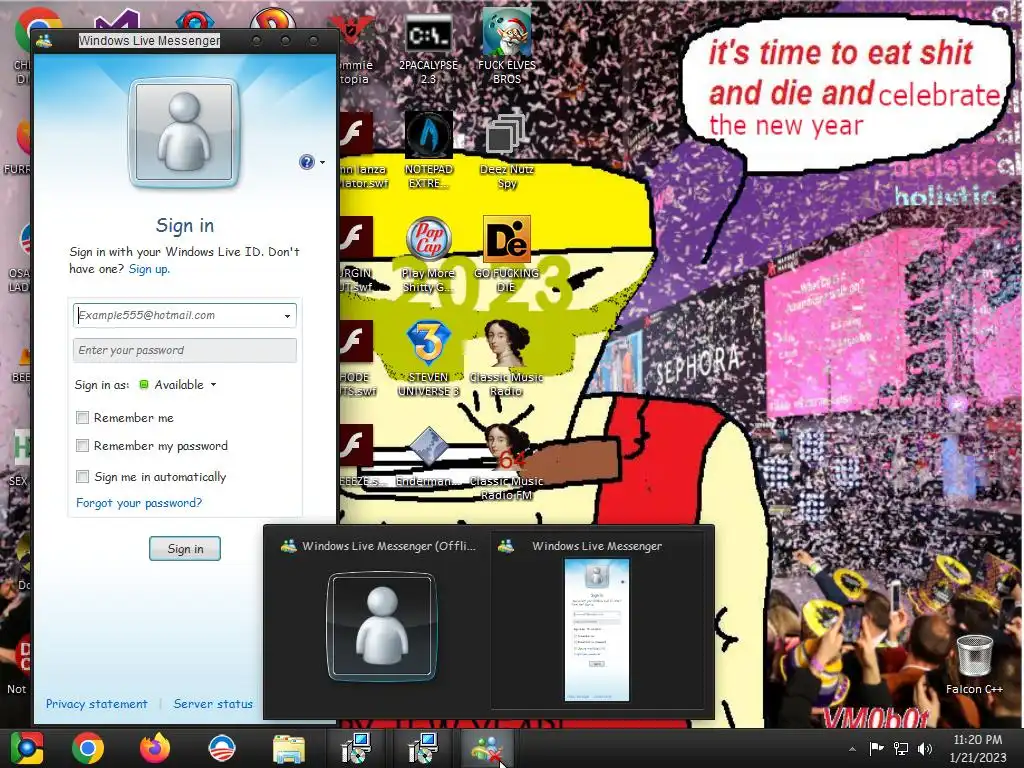1024x768 pixels.
Task: Open the De GO FUCKING DIE icon
Action: 507,255
